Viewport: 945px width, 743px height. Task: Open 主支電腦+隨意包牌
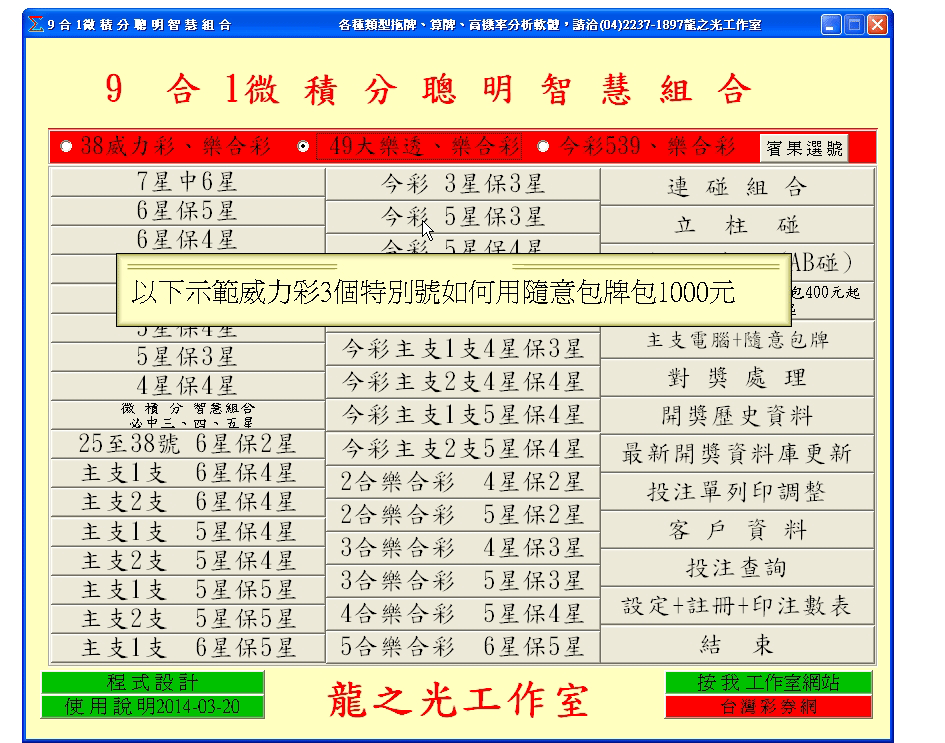tap(737, 340)
